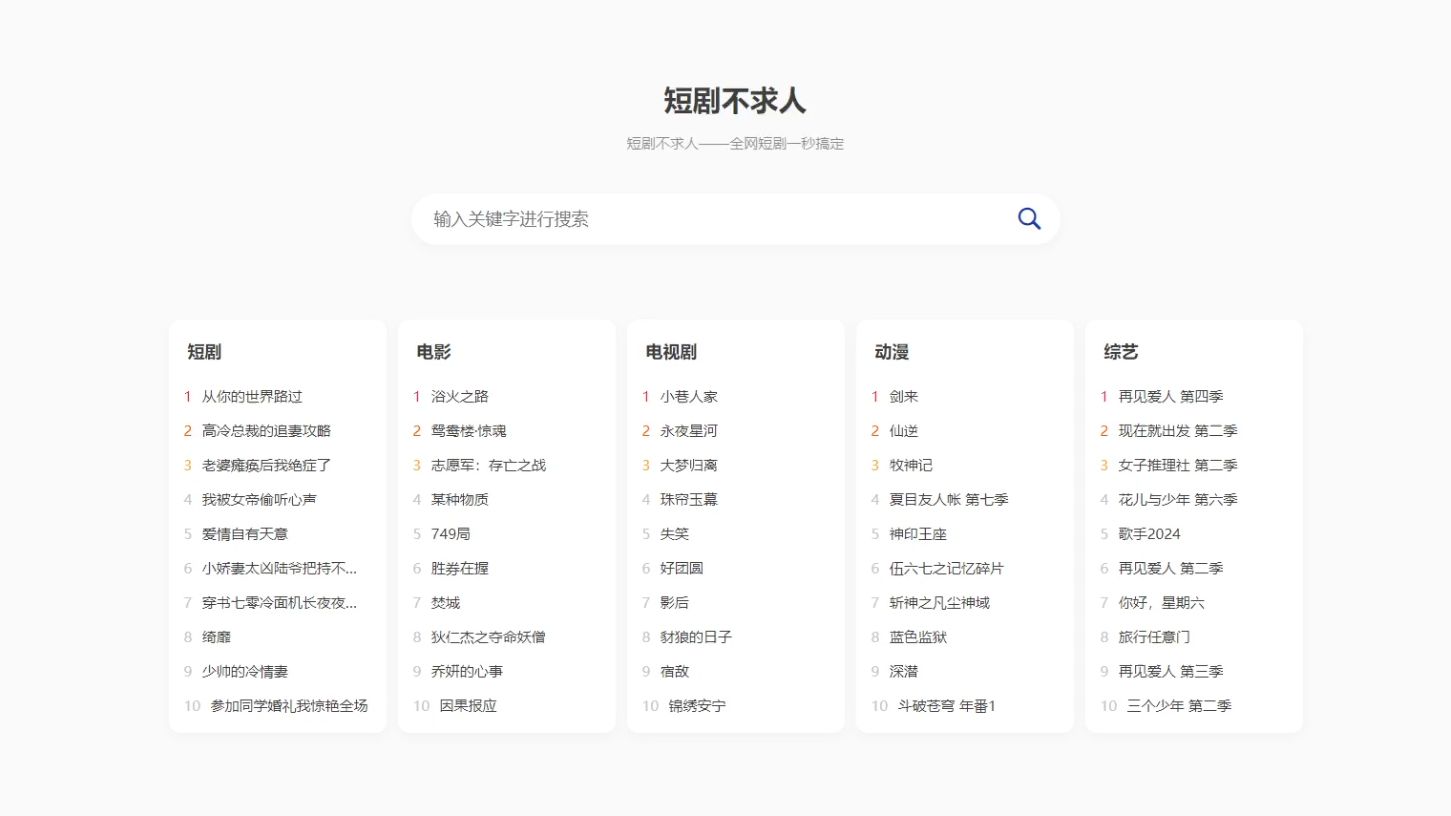The image size is (1451, 816).
Task: Choose variety show 花儿与少年 第六季
Action: 1178,500
